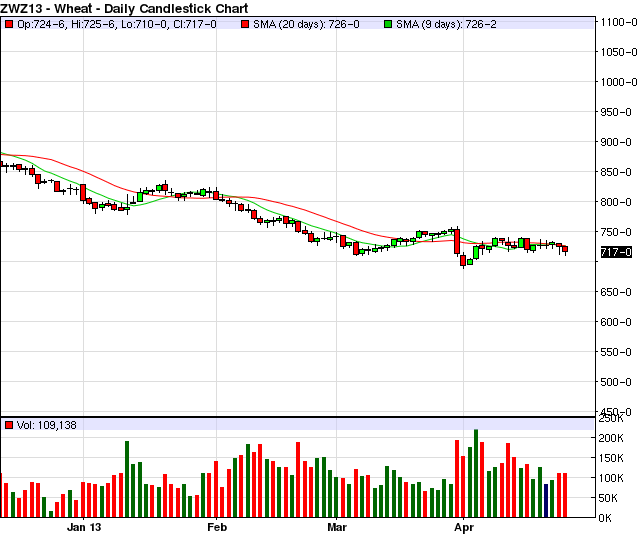Click the red volume legend square
640x536 pixels.
[9, 425]
